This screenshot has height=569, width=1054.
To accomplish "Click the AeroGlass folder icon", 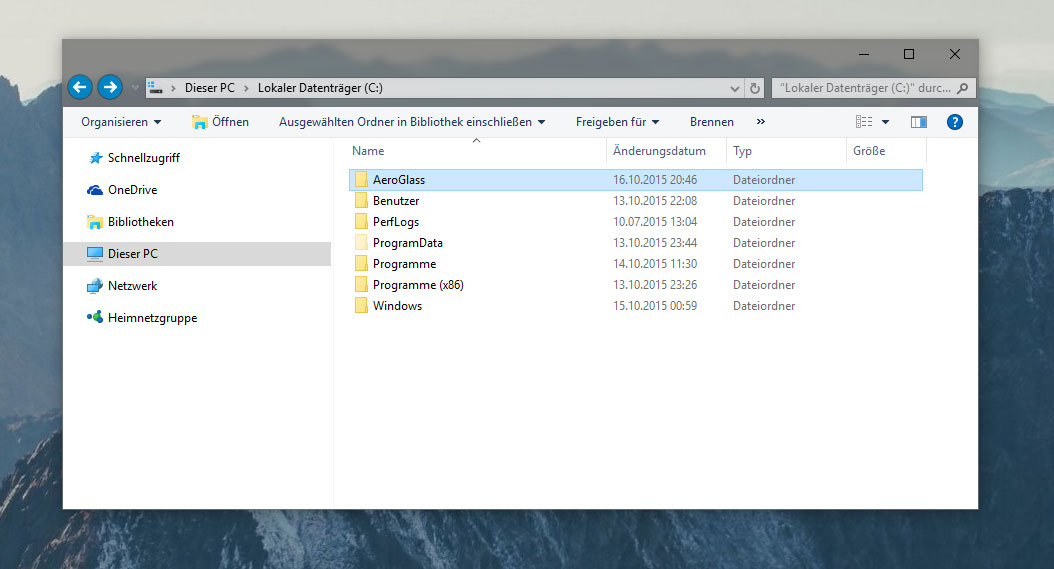I will [x=361, y=180].
